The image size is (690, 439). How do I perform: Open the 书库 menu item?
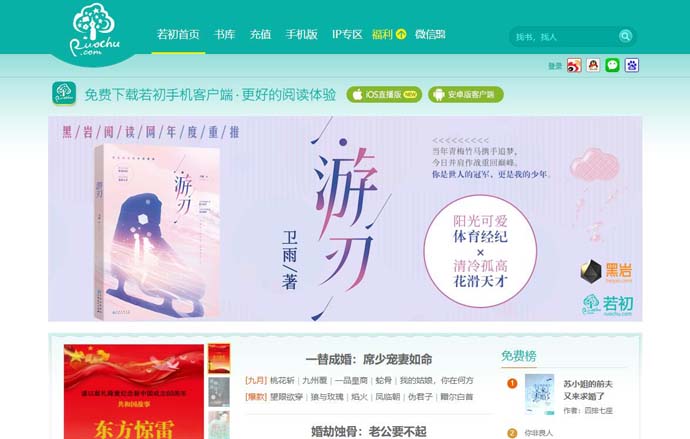coord(224,34)
